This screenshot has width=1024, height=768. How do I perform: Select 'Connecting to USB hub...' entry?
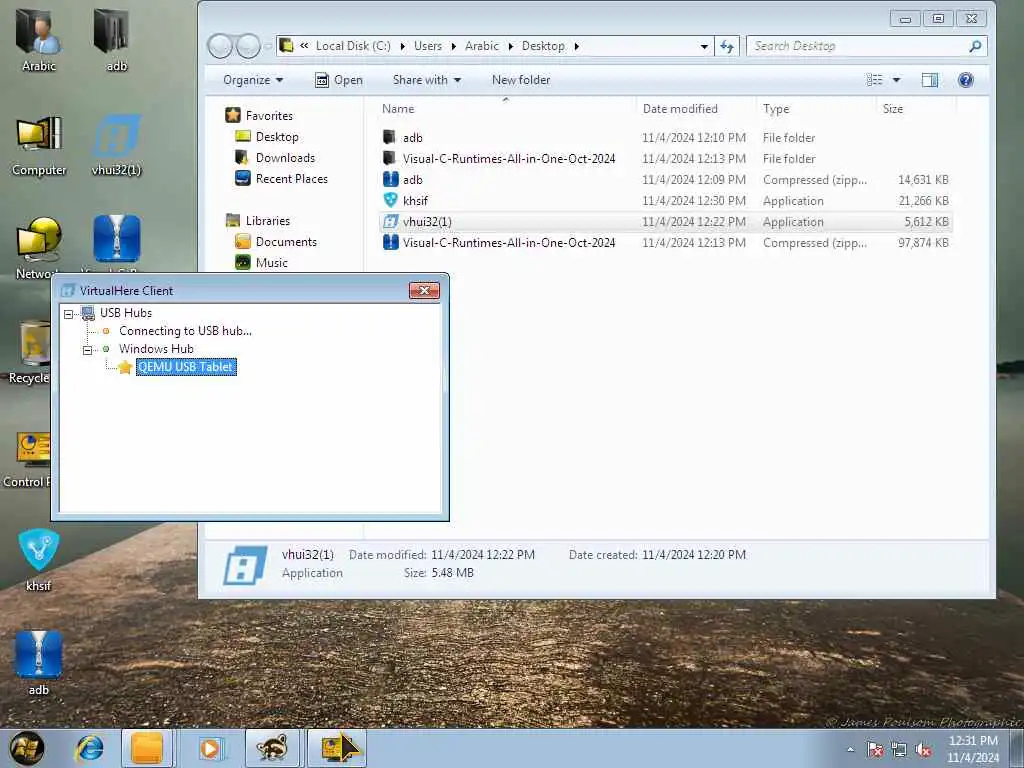click(x=185, y=331)
